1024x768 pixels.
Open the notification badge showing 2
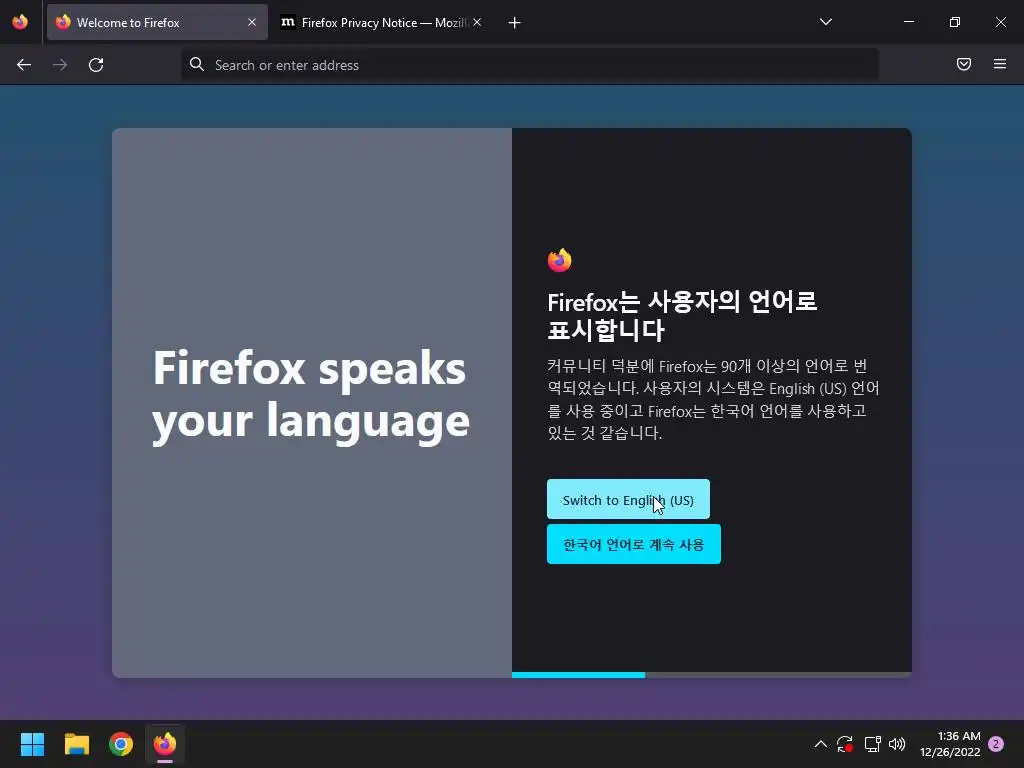[x=996, y=744]
